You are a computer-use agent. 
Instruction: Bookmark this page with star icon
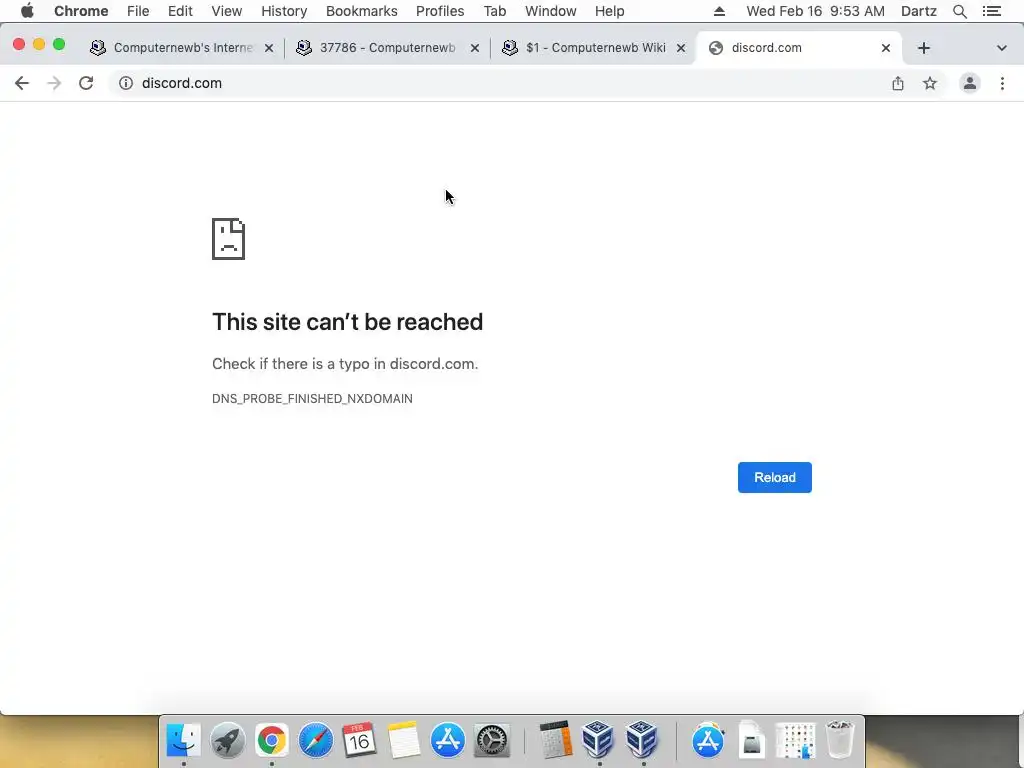[930, 83]
